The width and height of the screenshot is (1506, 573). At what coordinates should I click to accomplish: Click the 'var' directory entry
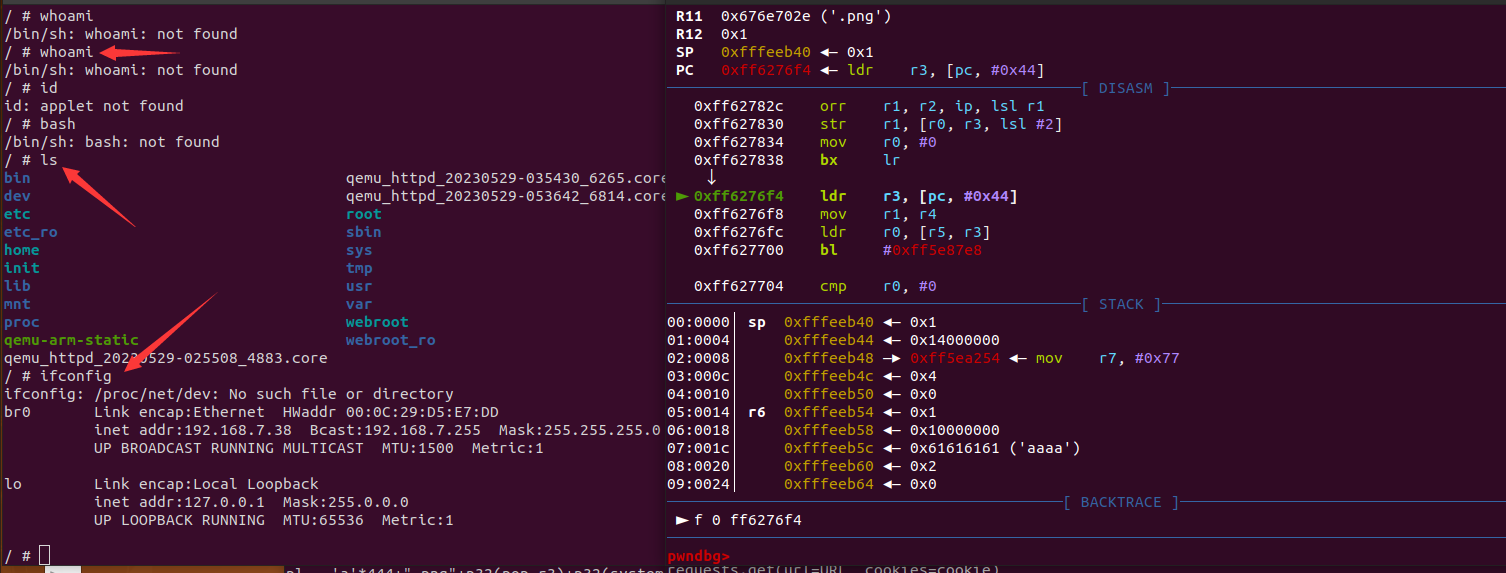(x=359, y=304)
